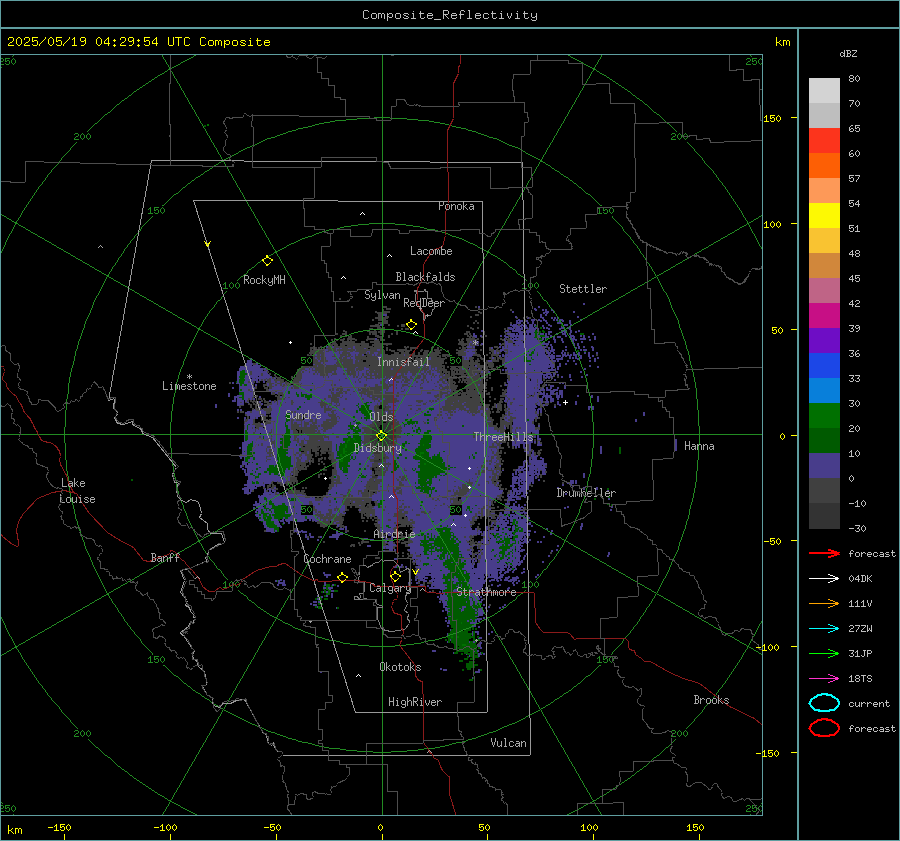Click the magenta 42 dBZ color swatch
This screenshot has height=841, width=900.
pyautogui.click(x=824, y=316)
